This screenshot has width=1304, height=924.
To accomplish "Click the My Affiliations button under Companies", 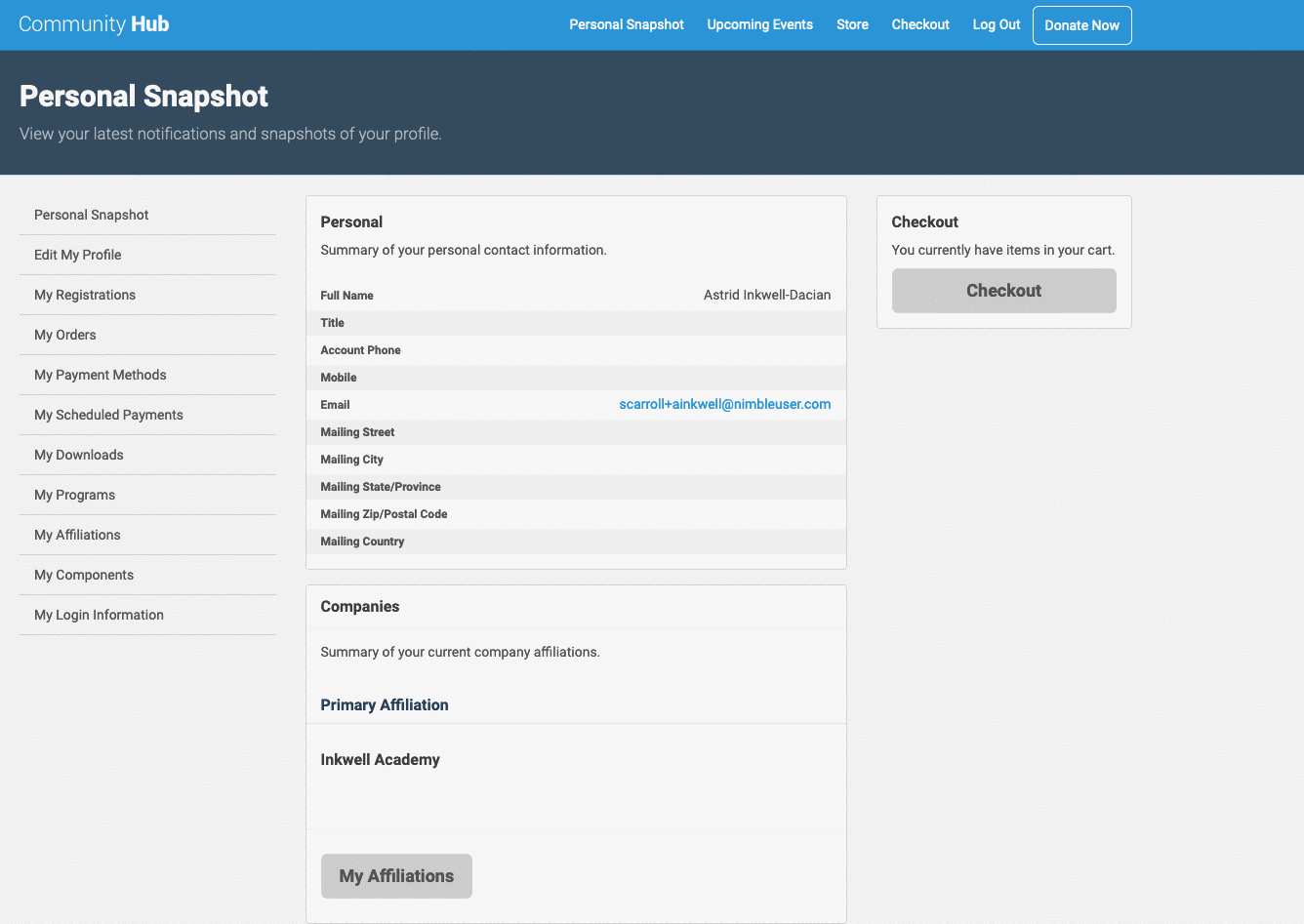I will (x=396, y=876).
